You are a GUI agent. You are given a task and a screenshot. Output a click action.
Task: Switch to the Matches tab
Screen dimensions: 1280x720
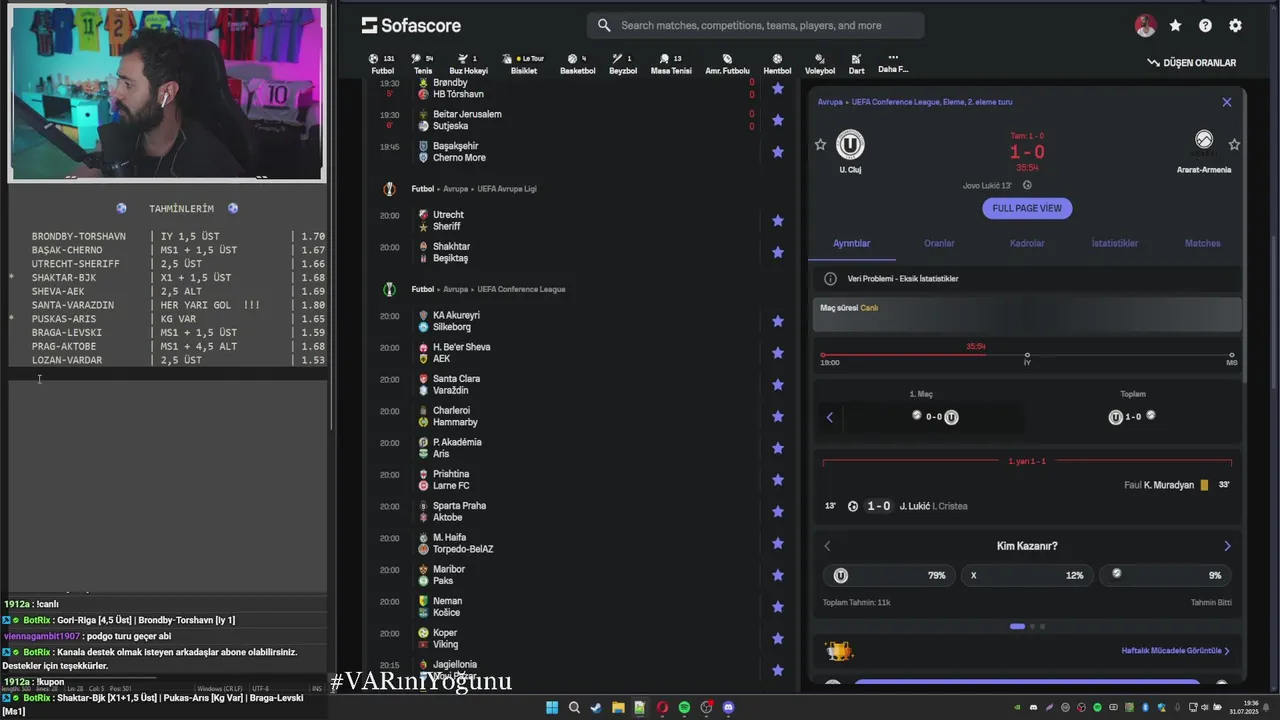[1202, 243]
